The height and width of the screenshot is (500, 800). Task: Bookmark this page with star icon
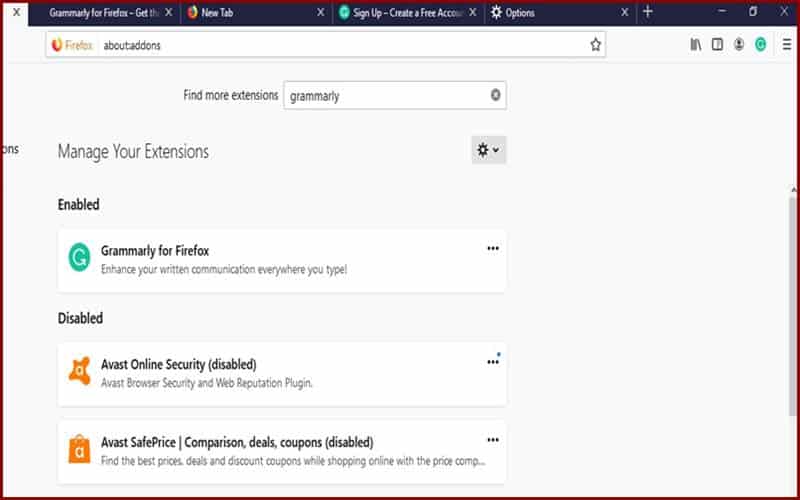point(595,45)
